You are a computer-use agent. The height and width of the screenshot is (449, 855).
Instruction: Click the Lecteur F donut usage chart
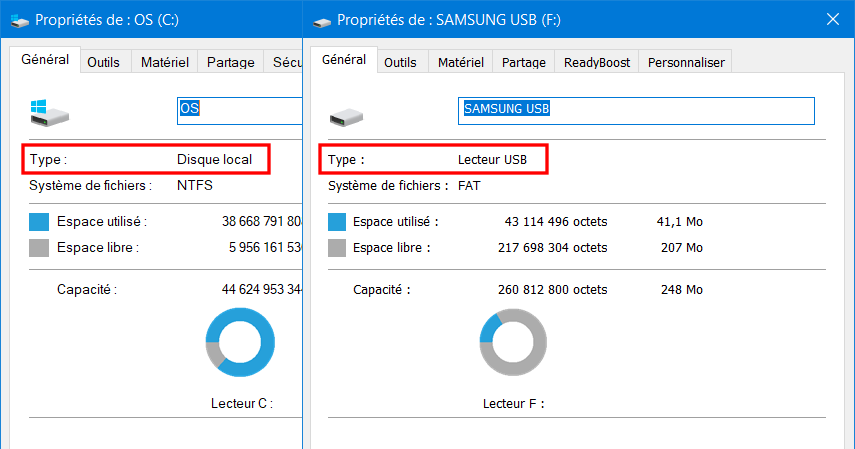click(x=513, y=342)
